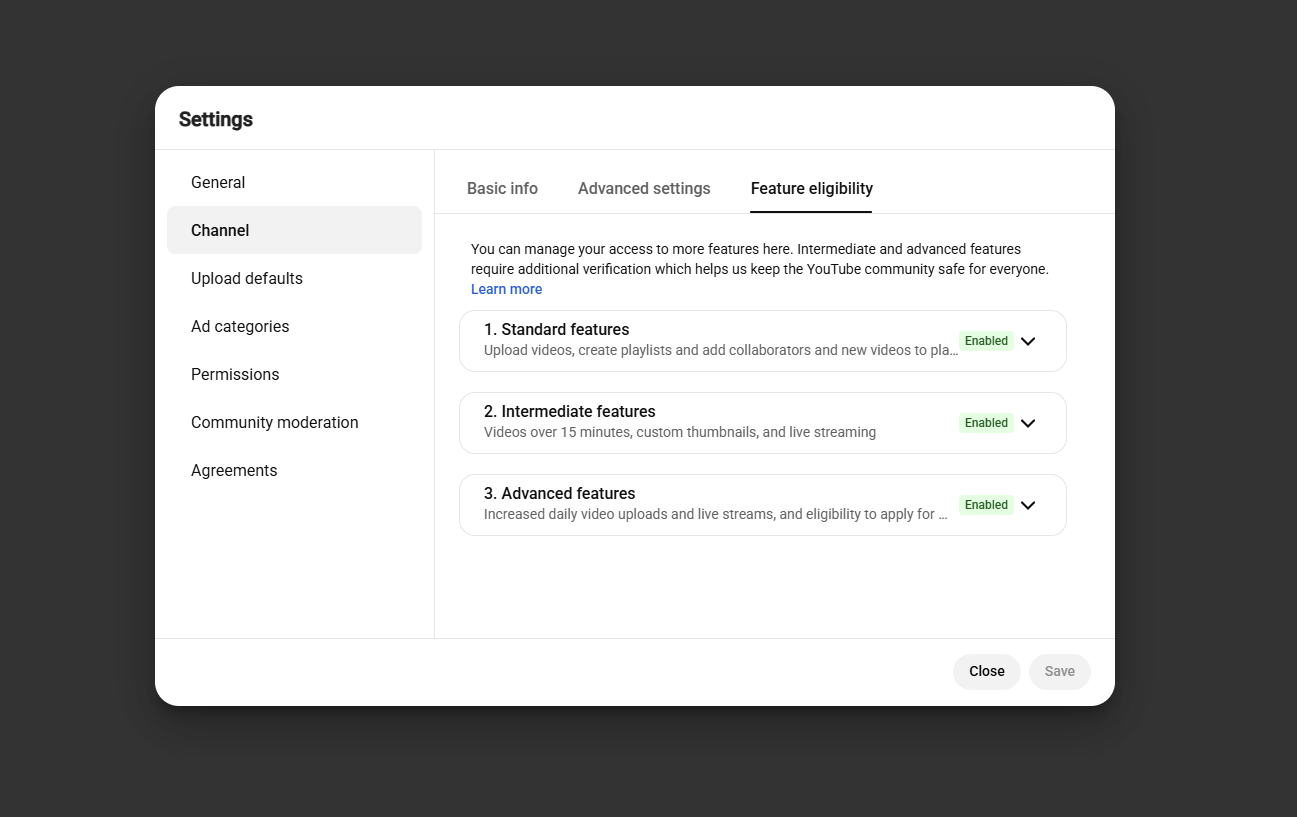Go to Upload defaults settings
Viewport: 1297px width, 817px height.
(294, 278)
